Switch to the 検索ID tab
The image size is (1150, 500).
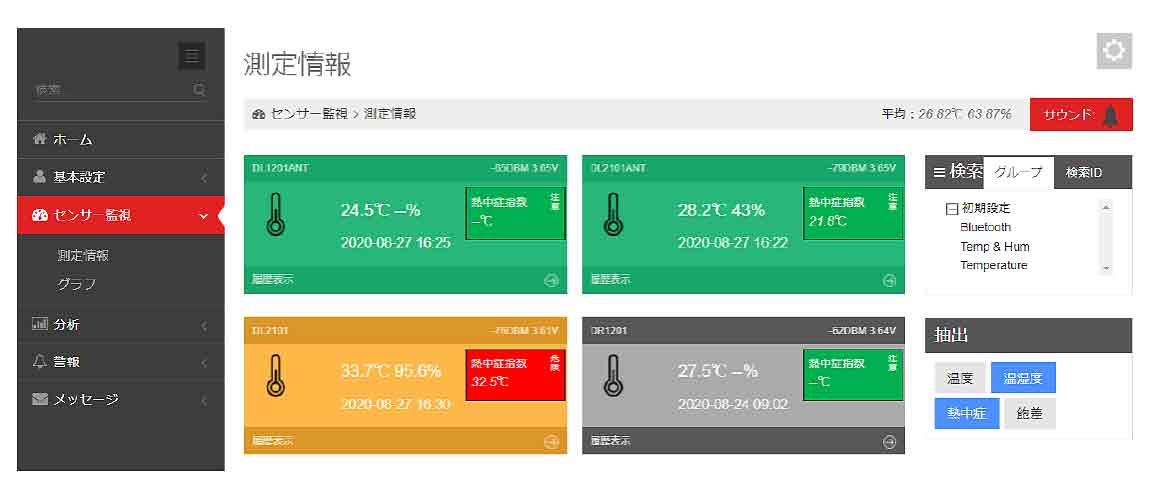[1083, 172]
